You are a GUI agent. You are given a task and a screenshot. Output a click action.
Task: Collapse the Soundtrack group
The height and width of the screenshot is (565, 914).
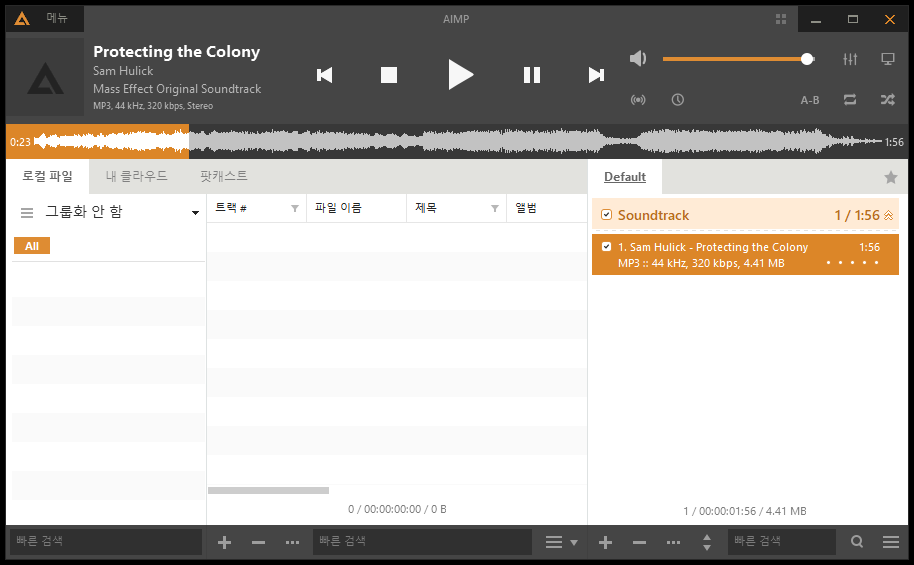(x=888, y=215)
